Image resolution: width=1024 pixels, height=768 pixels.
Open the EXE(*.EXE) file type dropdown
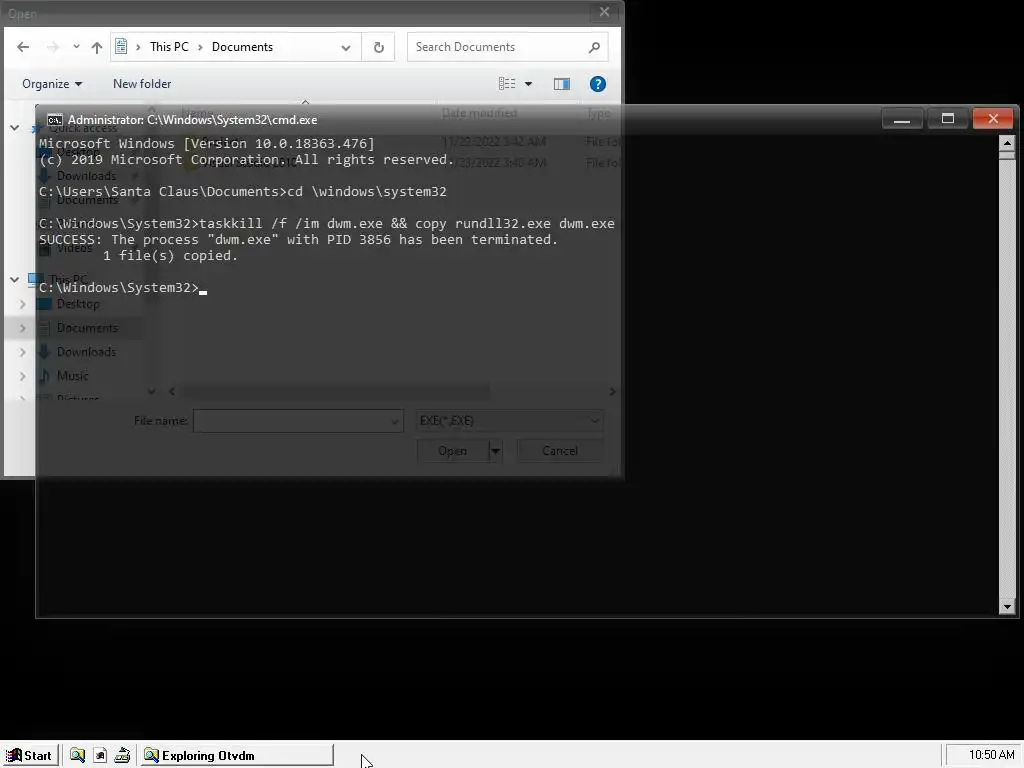click(x=509, y=421)
